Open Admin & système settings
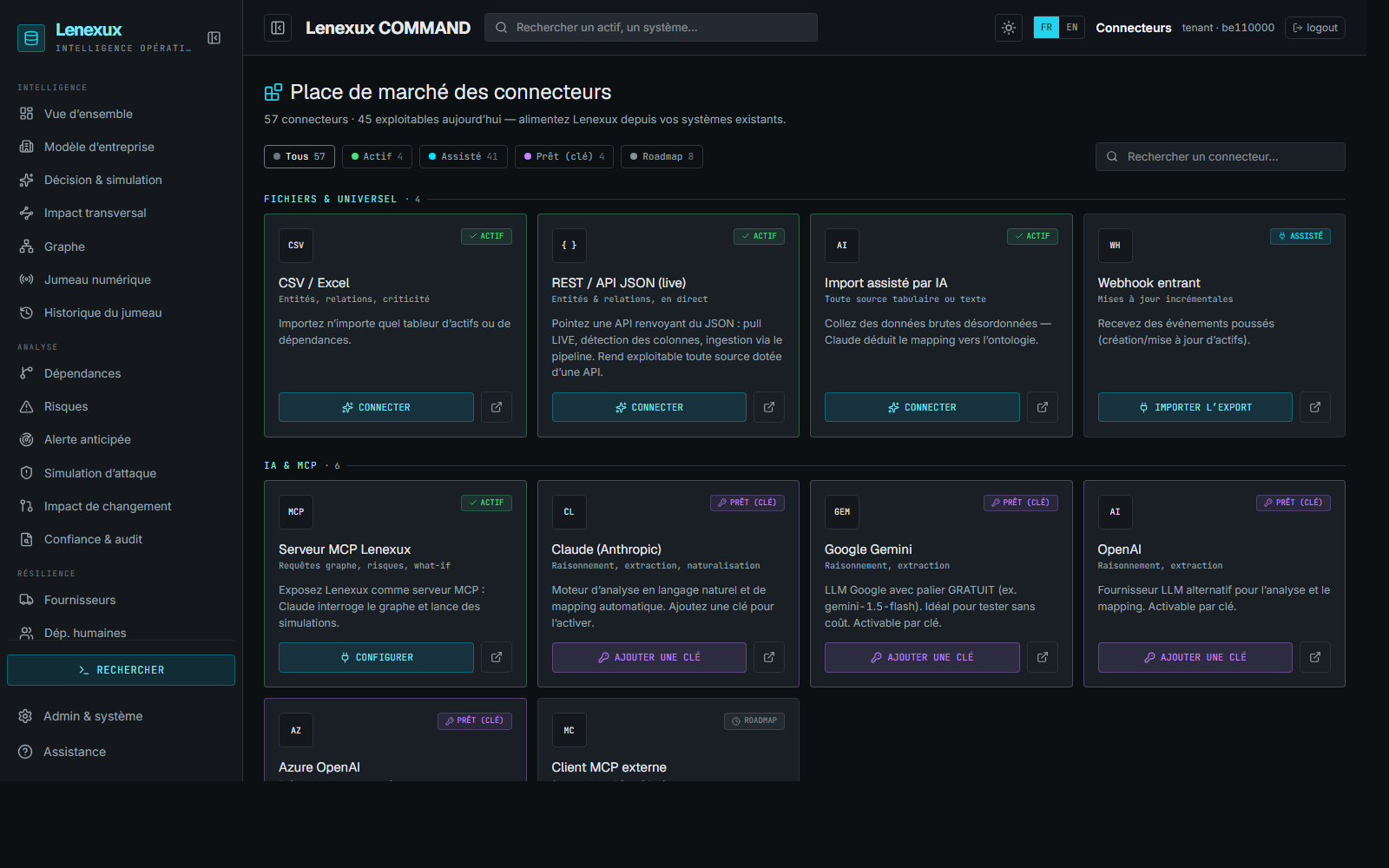The width and height of the screenshot is (1389, 868). coord(121,716)
